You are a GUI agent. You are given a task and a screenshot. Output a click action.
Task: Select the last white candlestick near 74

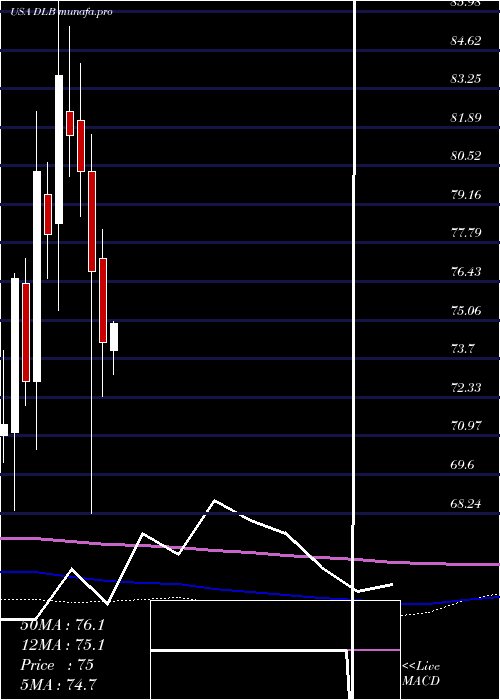pos(114,337)
